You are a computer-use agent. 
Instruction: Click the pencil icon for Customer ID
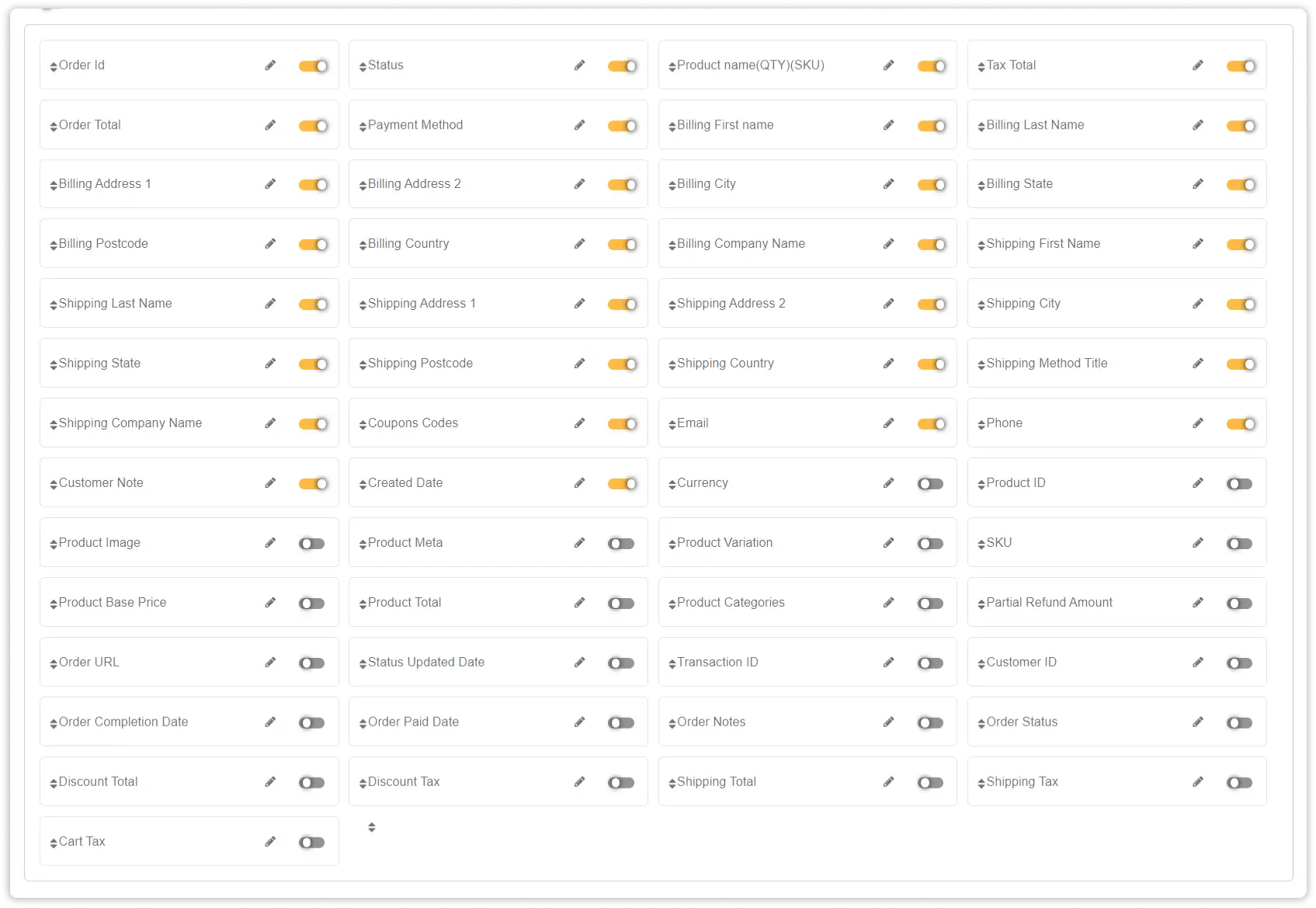(x=1198, y=663)
